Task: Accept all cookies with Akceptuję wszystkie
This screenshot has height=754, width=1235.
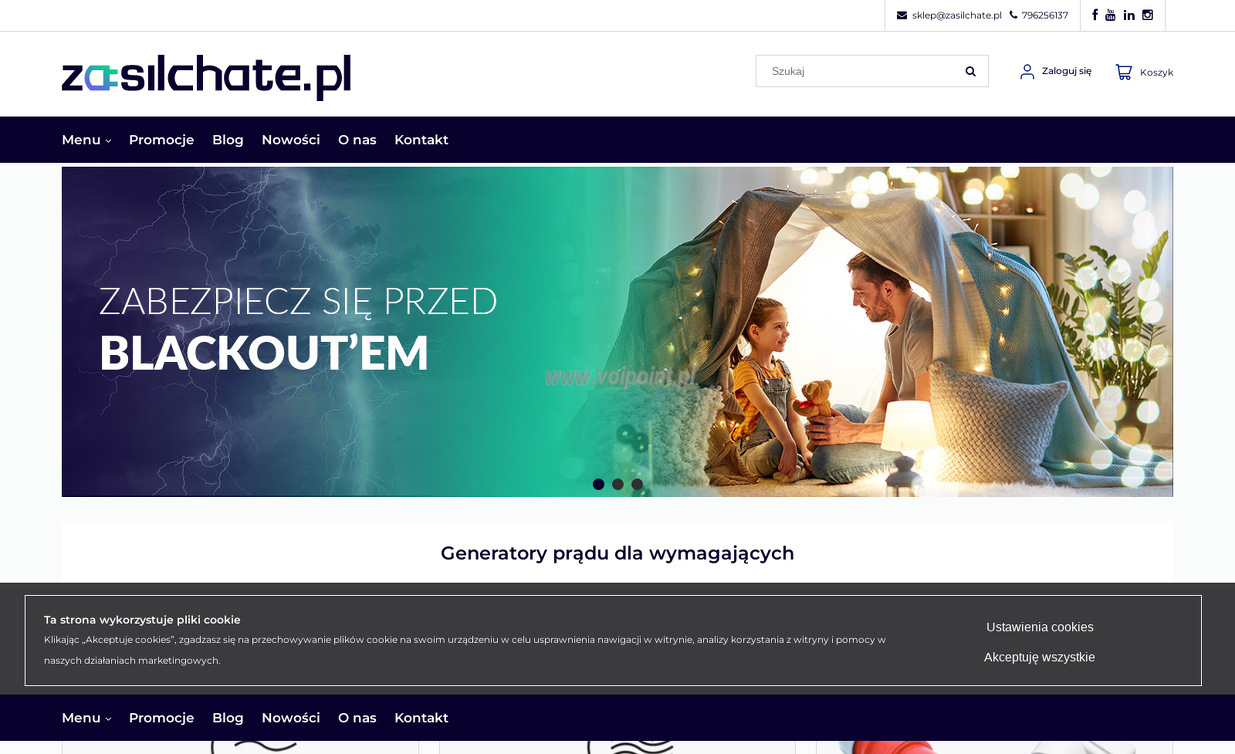Action: [x=1040, y=657]
